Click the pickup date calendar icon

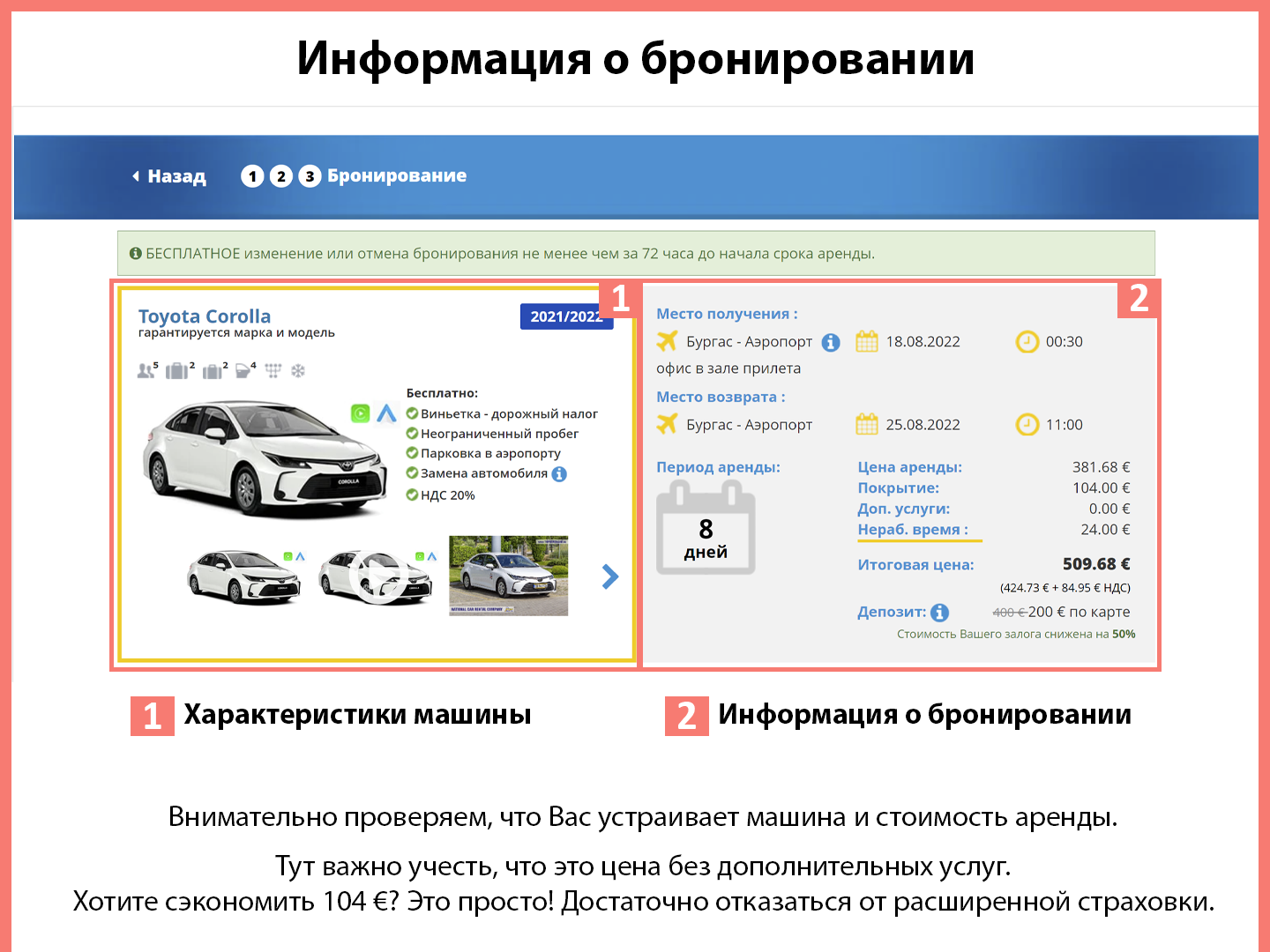point(867,341)
